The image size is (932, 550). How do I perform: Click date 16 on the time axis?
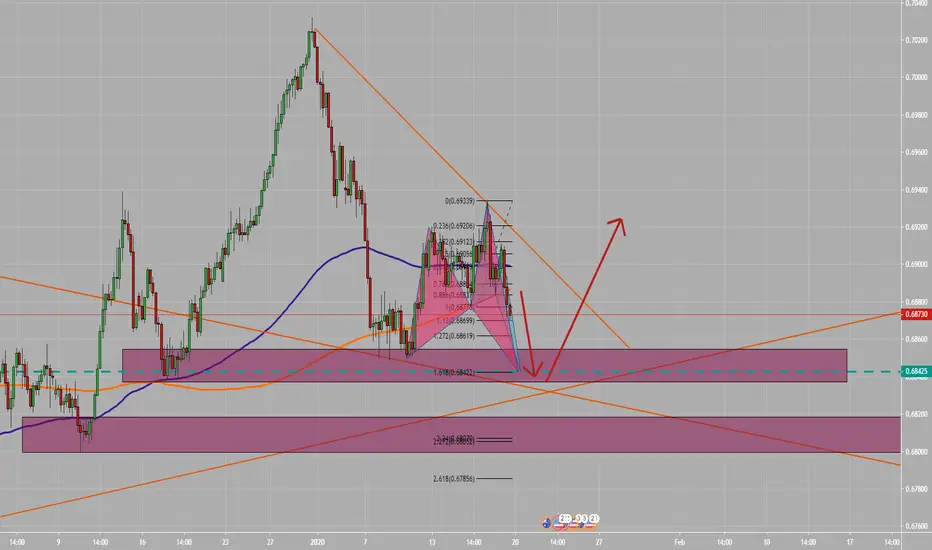coord(142,542)
